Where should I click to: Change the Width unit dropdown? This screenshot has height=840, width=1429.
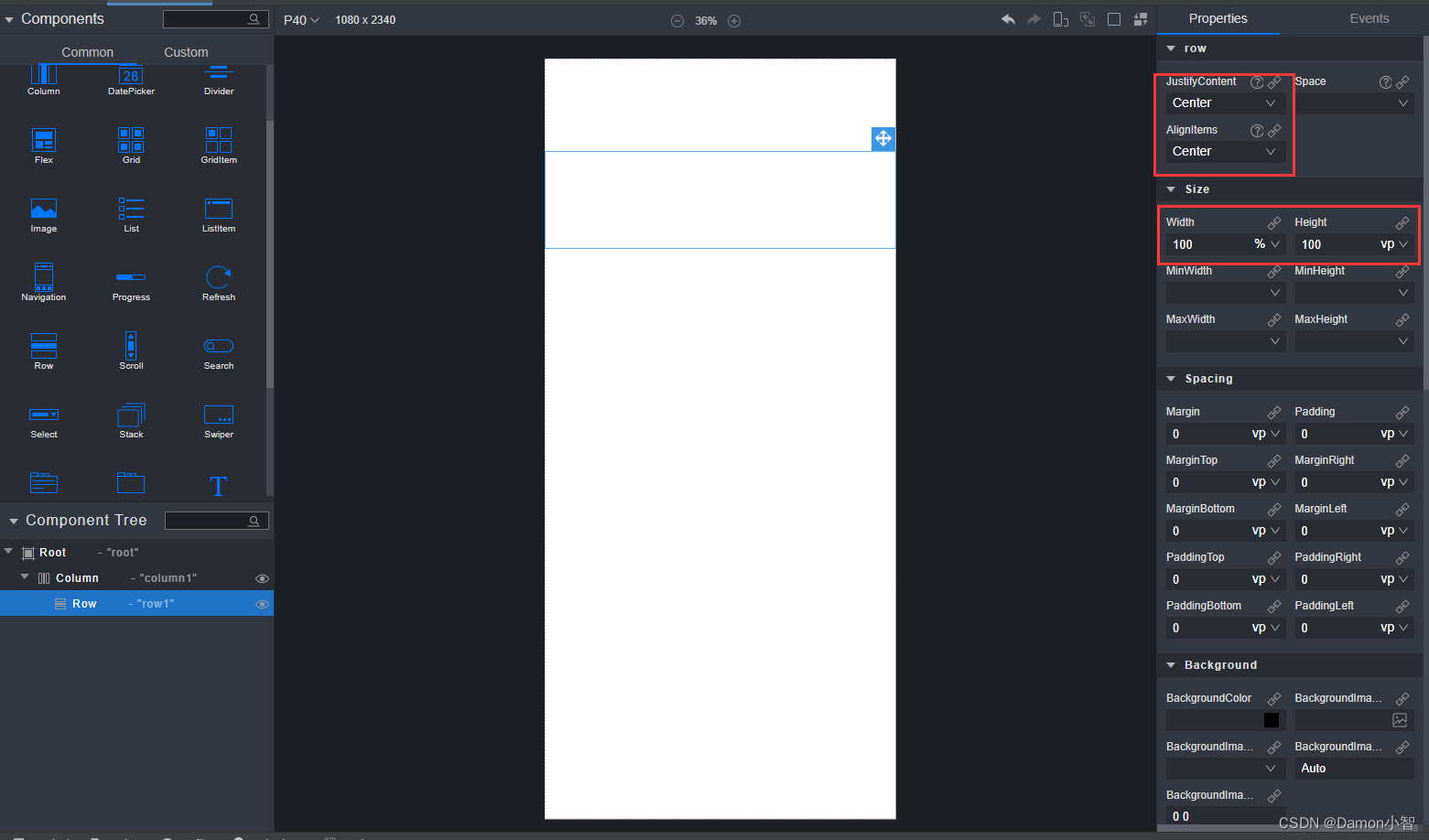coord(1267,244)
